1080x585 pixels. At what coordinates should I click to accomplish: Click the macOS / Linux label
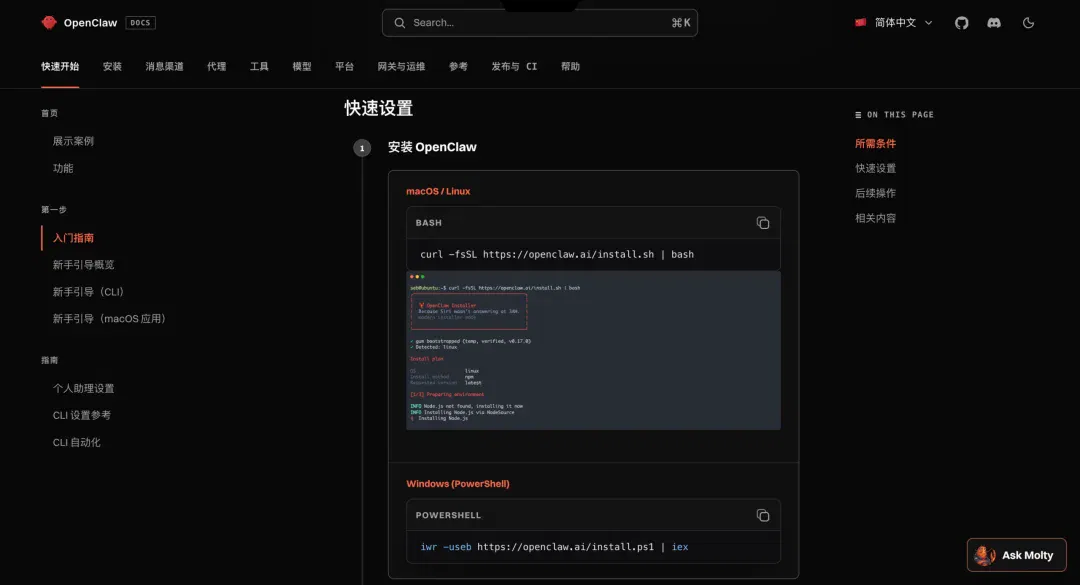click(x=438, y=191)
